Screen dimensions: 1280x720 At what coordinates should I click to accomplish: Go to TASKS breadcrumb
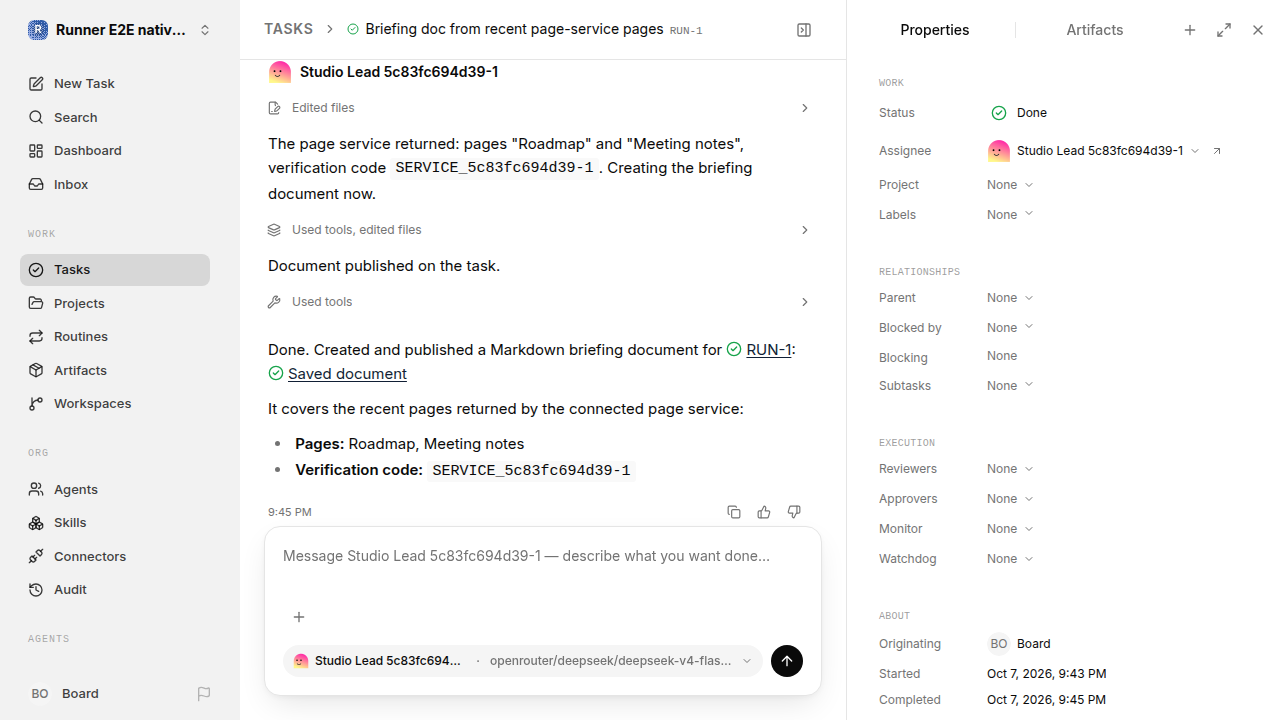pyautogui.click(x=288, y=29)
